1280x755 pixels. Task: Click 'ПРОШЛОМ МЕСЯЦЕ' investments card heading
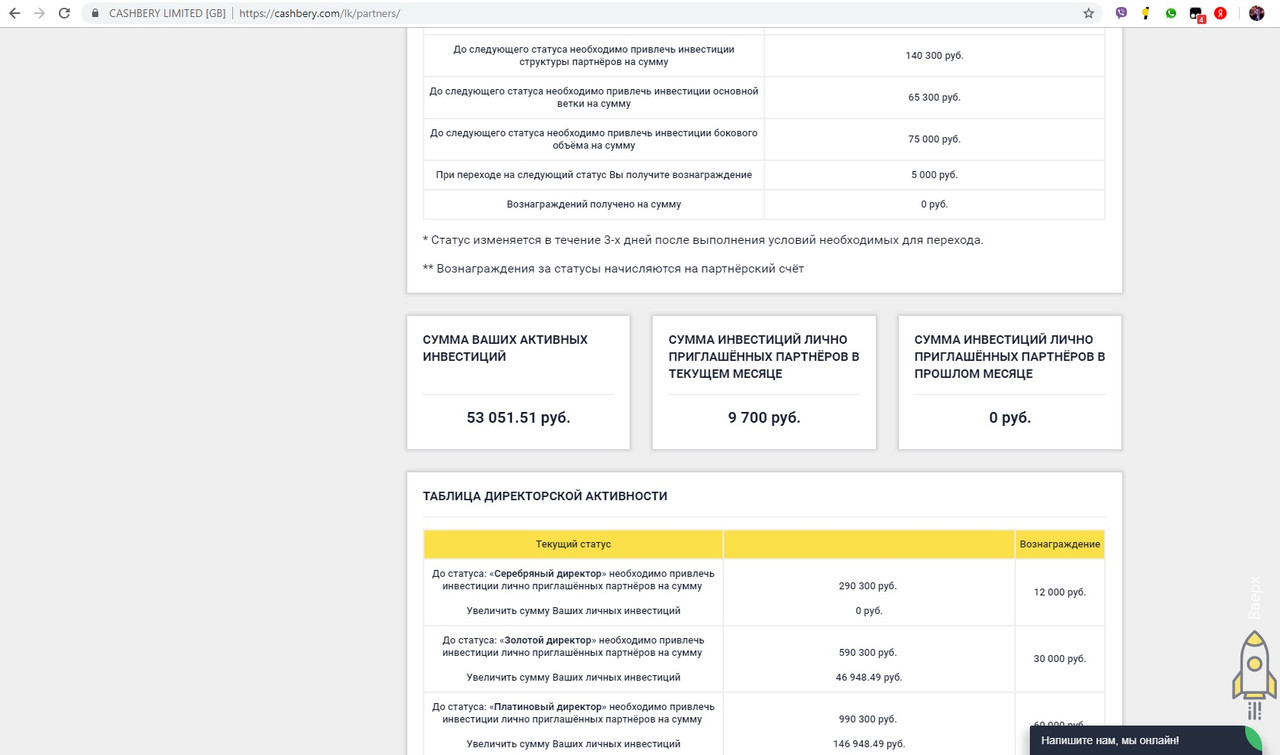pyautogui.click(x=1009, y=356)
